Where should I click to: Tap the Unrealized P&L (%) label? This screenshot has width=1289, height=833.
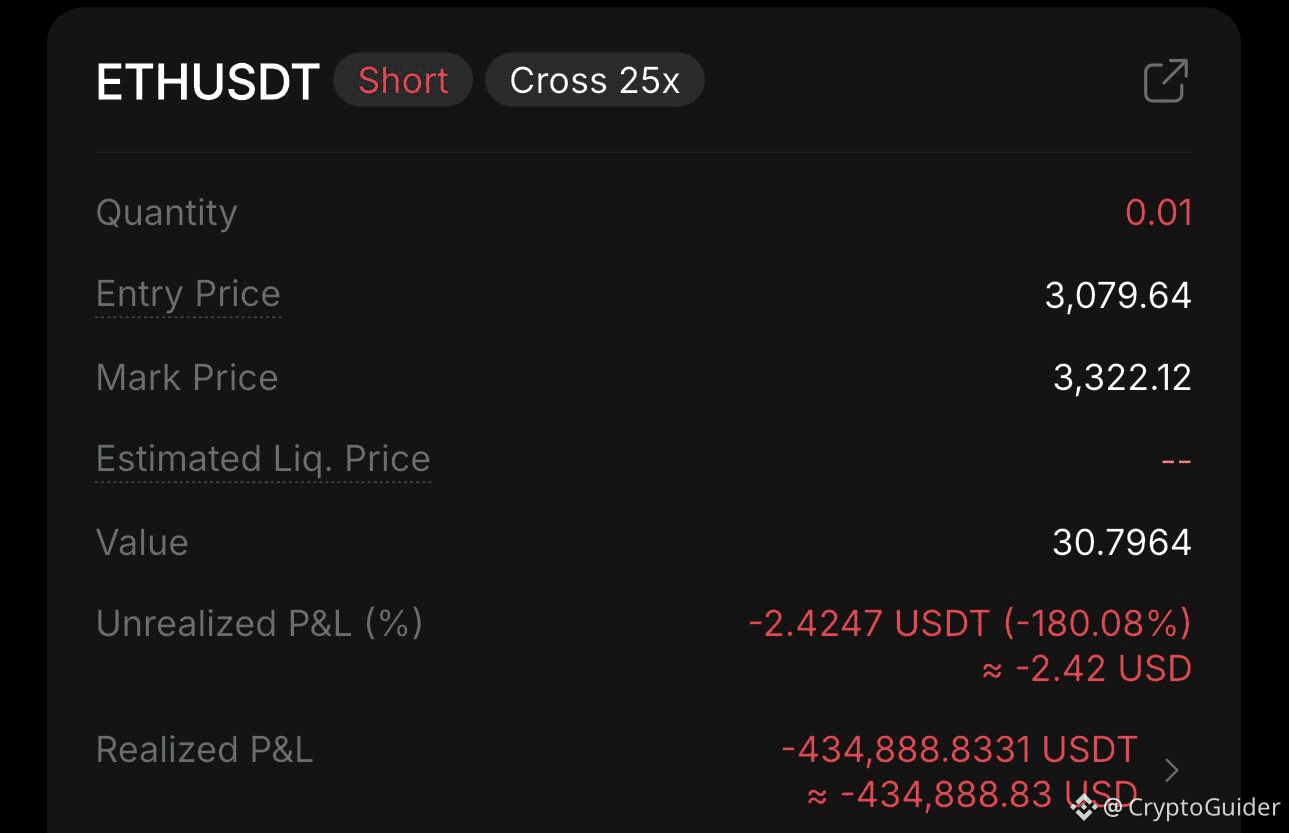pyautogui.click(x=260, y=624)
